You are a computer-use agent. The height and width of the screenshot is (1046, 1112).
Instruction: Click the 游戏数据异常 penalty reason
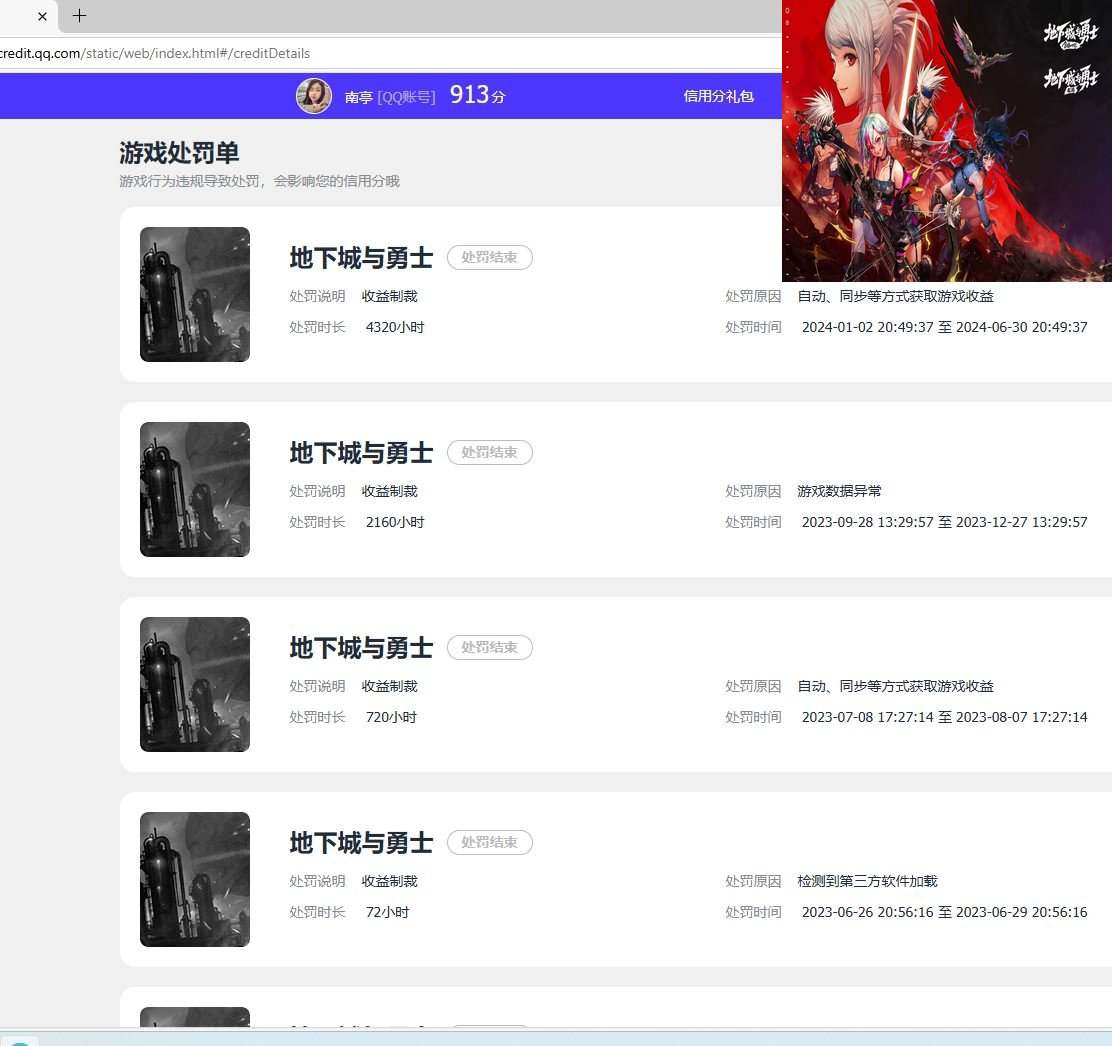click(839, 491)
